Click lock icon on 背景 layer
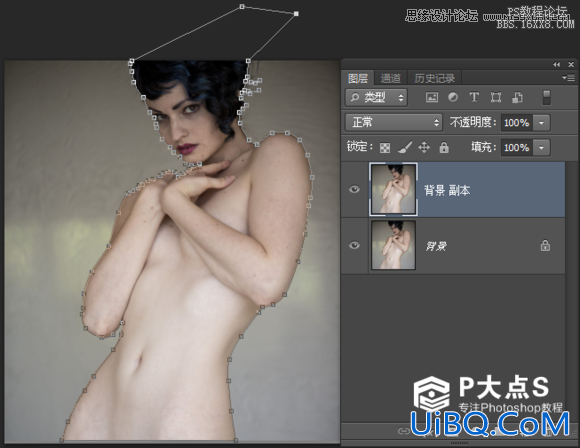This screenshot has height=448, width=580. pos(545,246)
